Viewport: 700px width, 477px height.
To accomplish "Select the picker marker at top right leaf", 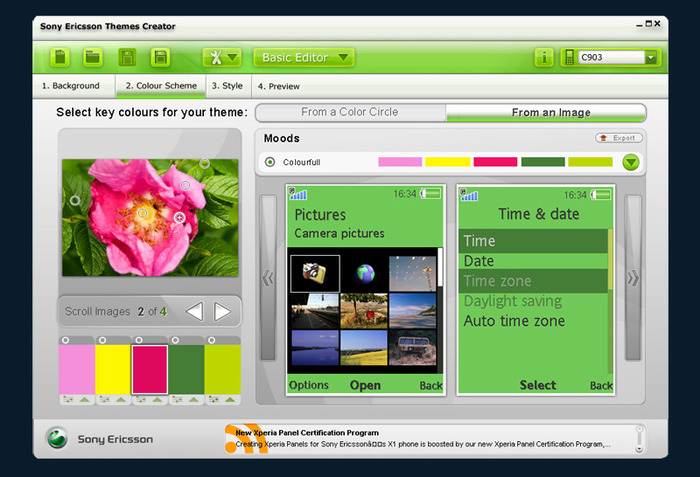I will 204,163.
